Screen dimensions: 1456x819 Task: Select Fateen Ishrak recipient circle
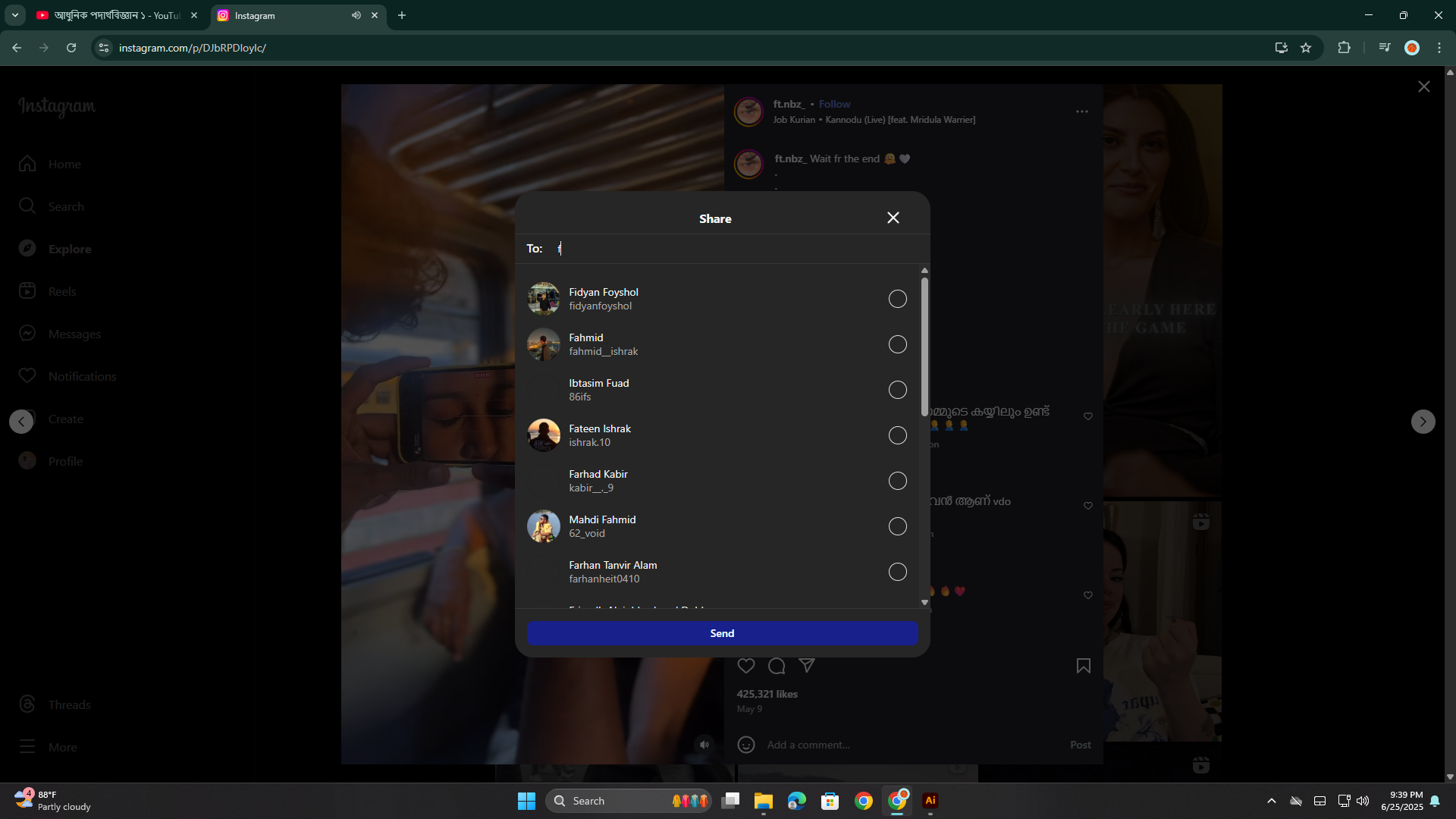[897, 435]
